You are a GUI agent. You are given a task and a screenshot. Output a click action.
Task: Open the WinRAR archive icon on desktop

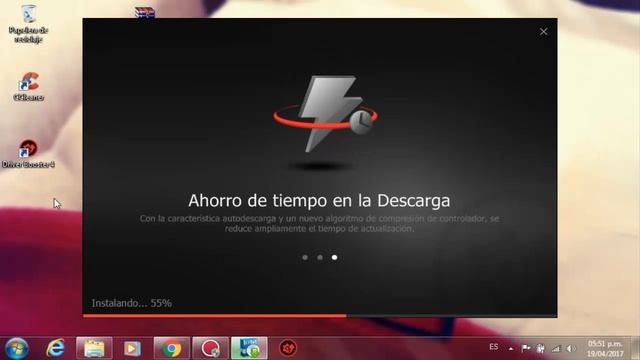pyautogui.click(x=144, y=12)
